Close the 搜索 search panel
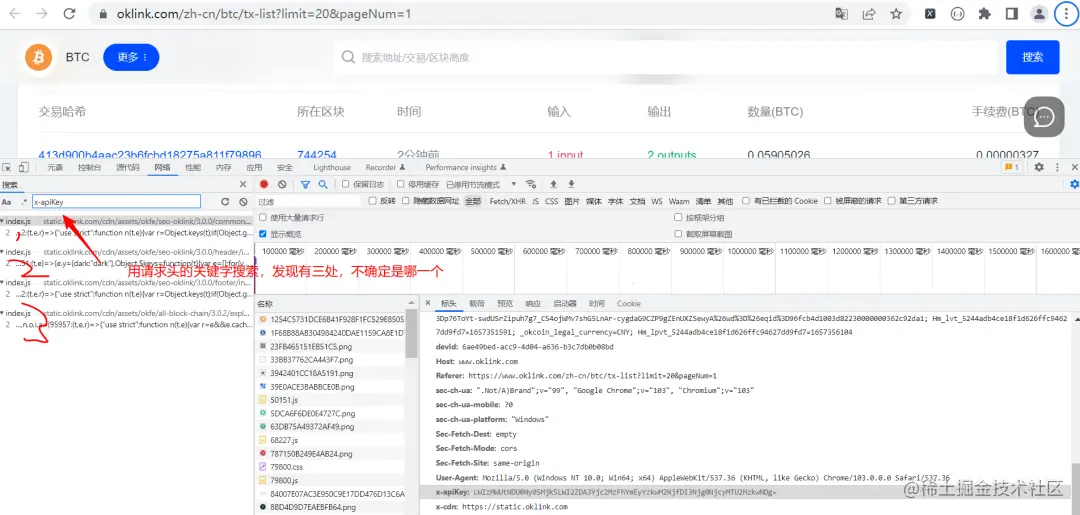 tap(242, 185)
